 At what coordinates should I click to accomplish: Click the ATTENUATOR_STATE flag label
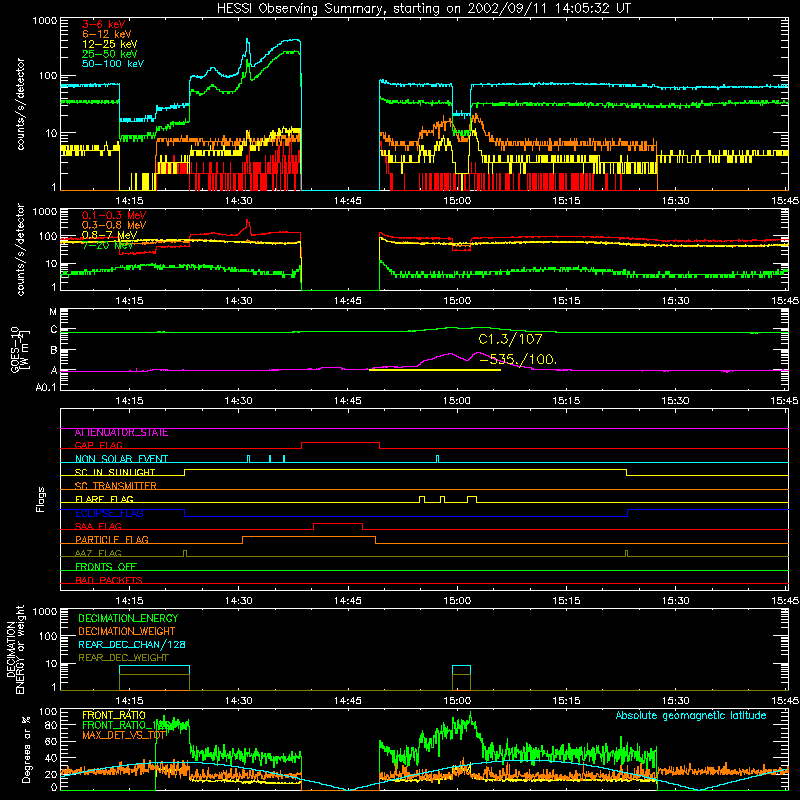click(121, 433)
